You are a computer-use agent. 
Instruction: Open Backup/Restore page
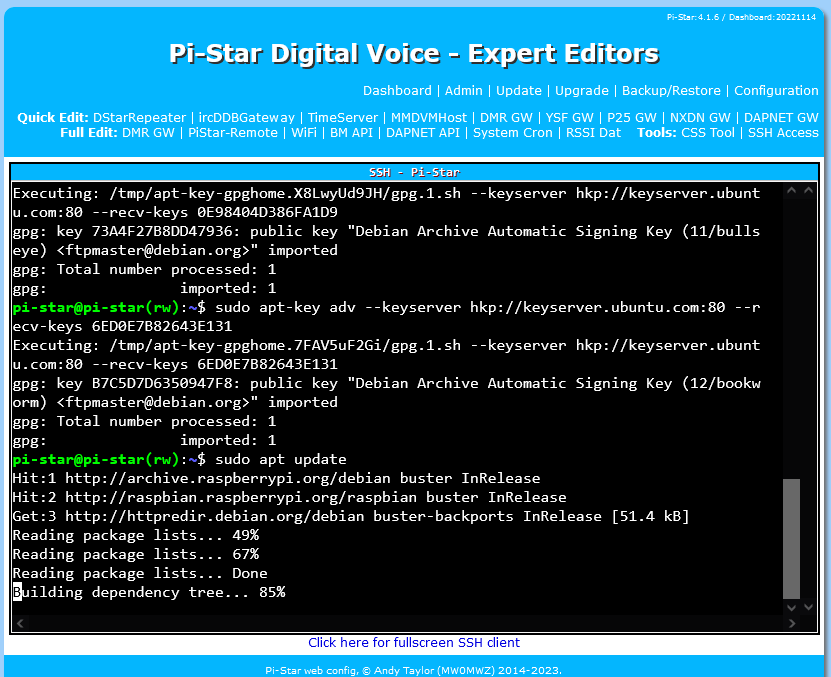pyautogui.click(x=671, y=91)
